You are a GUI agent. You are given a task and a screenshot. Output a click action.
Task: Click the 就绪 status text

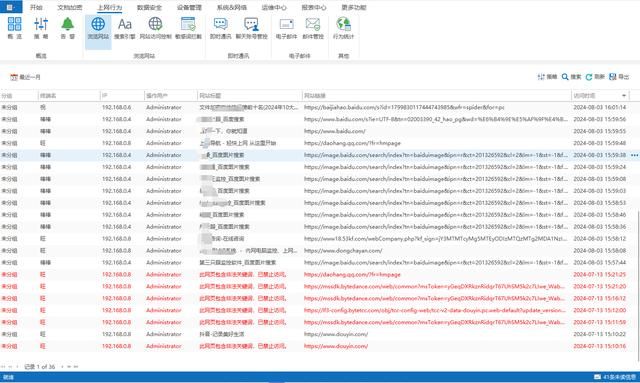pos(8,377)
